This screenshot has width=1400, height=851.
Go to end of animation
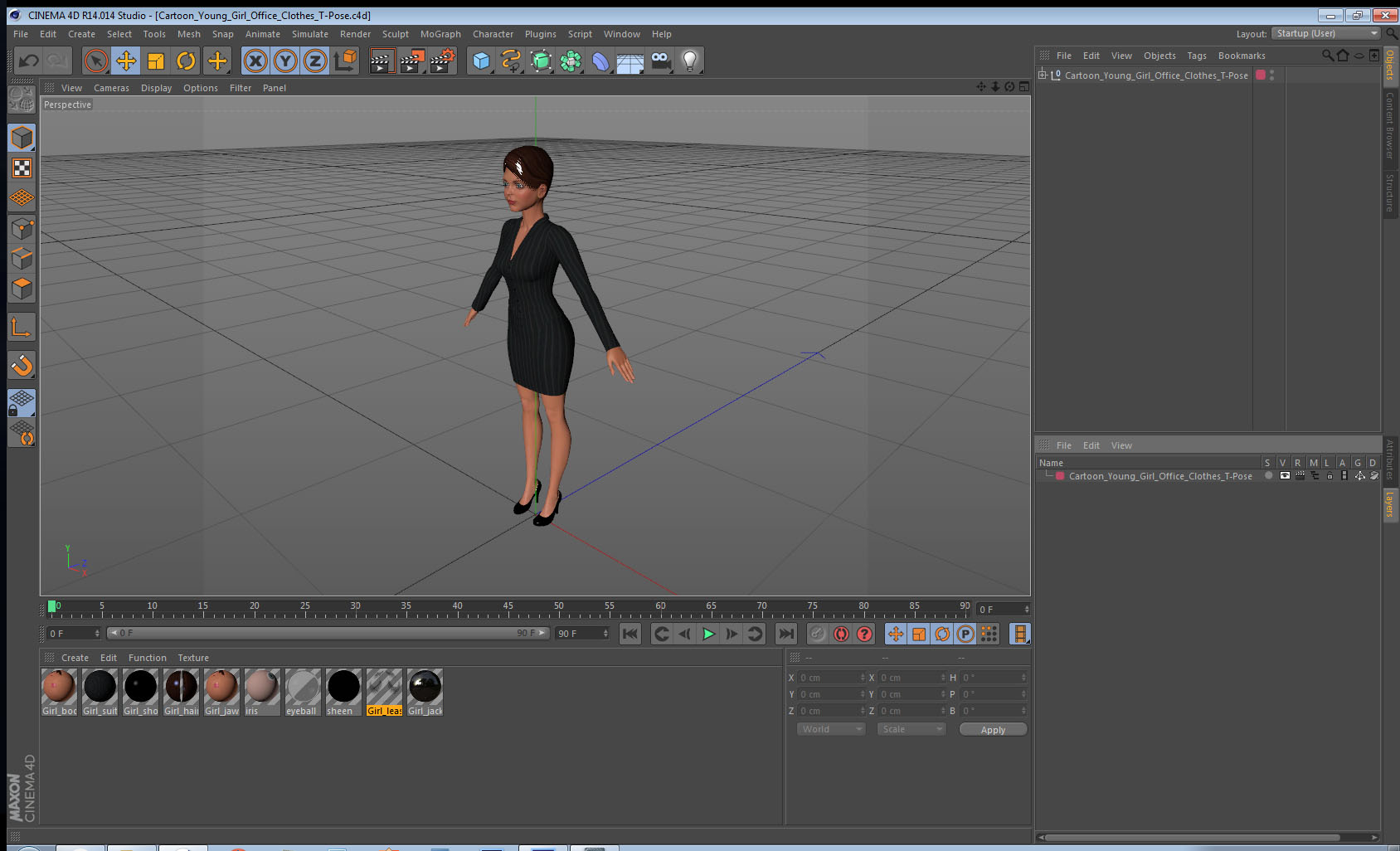pyautogui.click(x=785, y=634)
